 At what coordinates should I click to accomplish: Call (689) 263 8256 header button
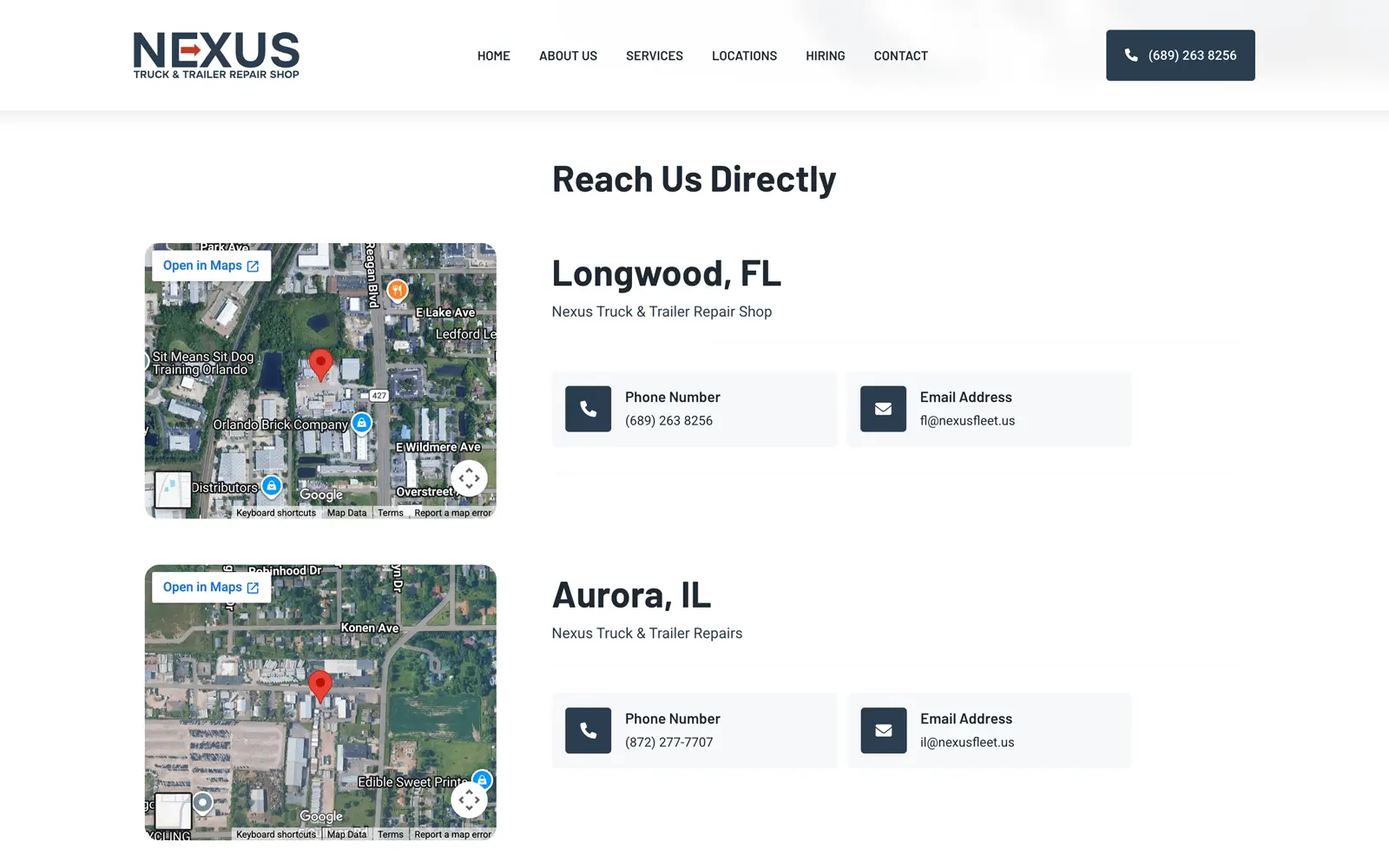tap(1180, 56)
